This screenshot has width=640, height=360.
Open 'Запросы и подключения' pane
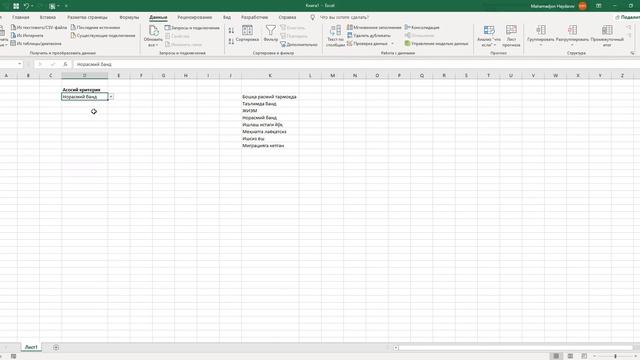coord(192,28)
